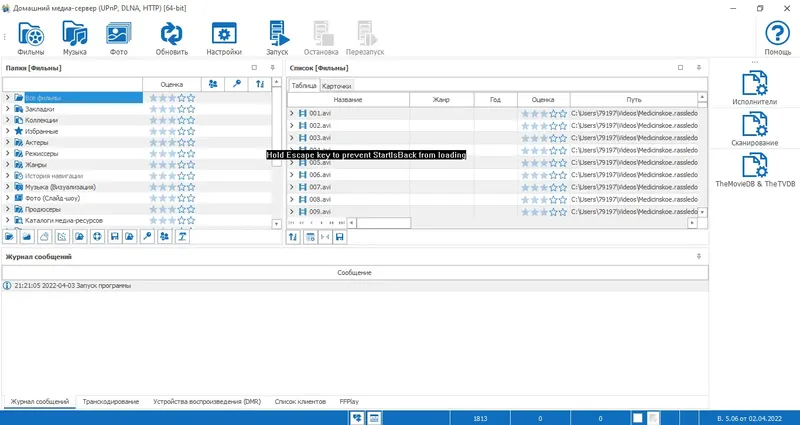
Task: Toggle the pin on the Журнал сообщений panel
Action: [x=698, y=257]
